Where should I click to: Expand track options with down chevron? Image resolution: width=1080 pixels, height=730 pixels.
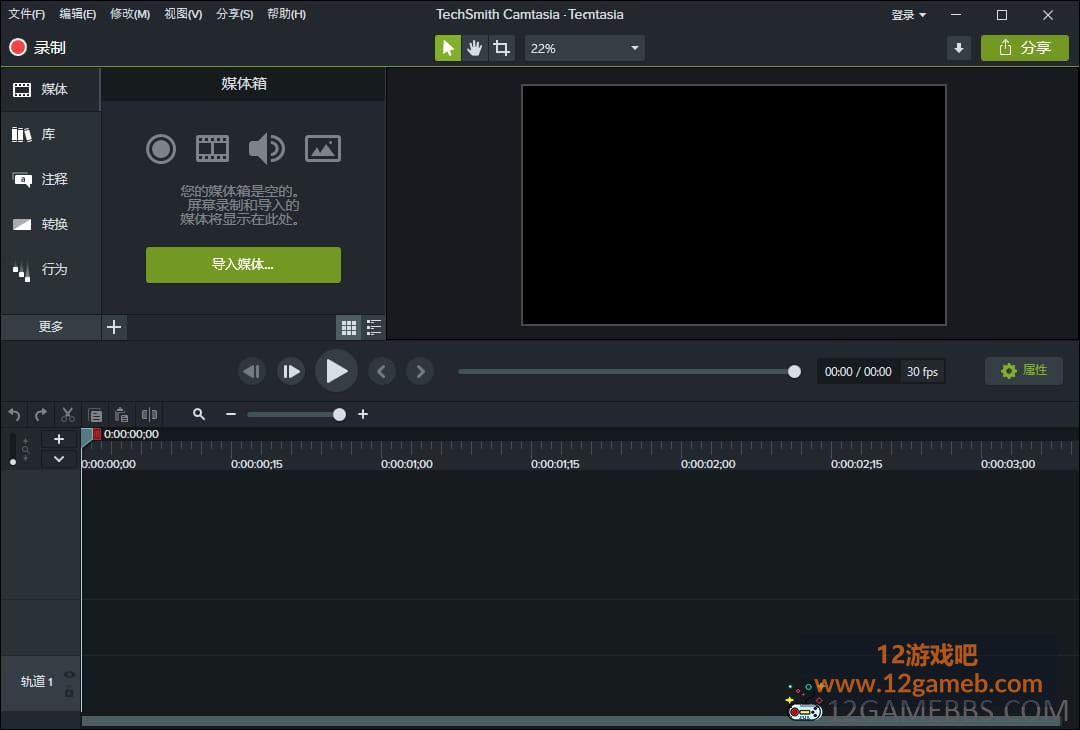point(59,459)
